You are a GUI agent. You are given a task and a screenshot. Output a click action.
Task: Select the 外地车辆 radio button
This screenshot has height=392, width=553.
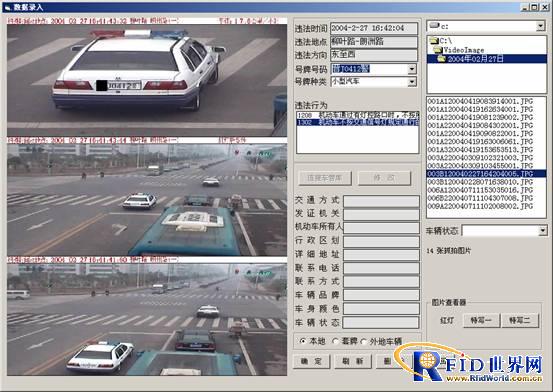[363, 341]
